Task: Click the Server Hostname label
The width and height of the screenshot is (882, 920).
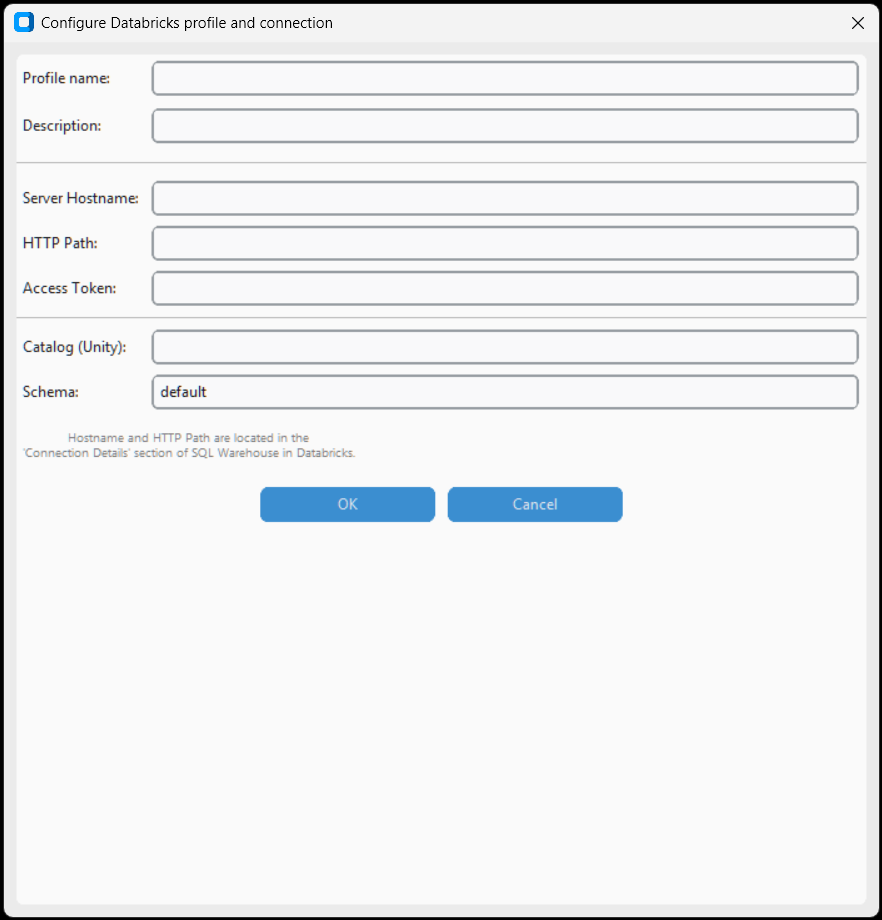Action: click(x=80, y=198)
